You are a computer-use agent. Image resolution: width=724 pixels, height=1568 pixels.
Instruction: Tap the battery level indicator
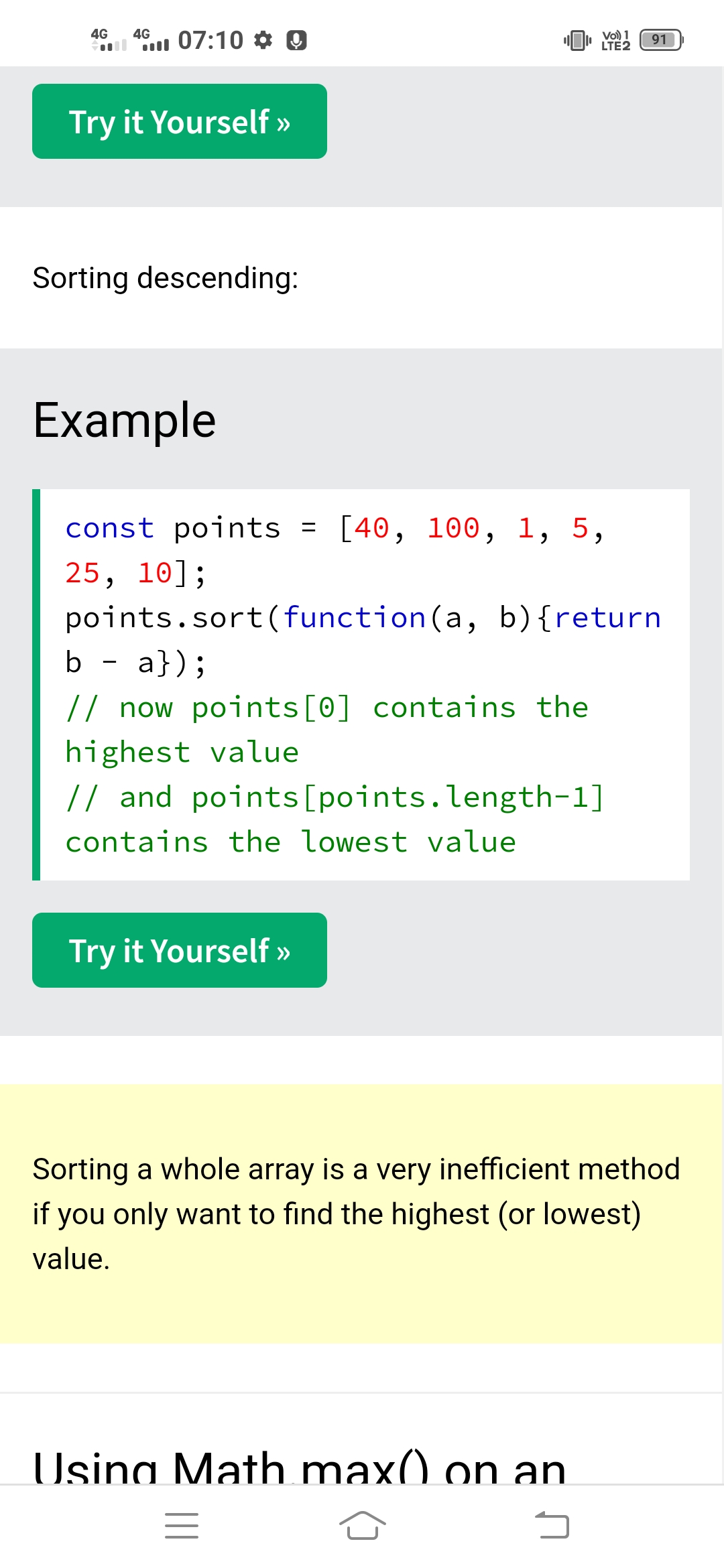tap(661, 40)
